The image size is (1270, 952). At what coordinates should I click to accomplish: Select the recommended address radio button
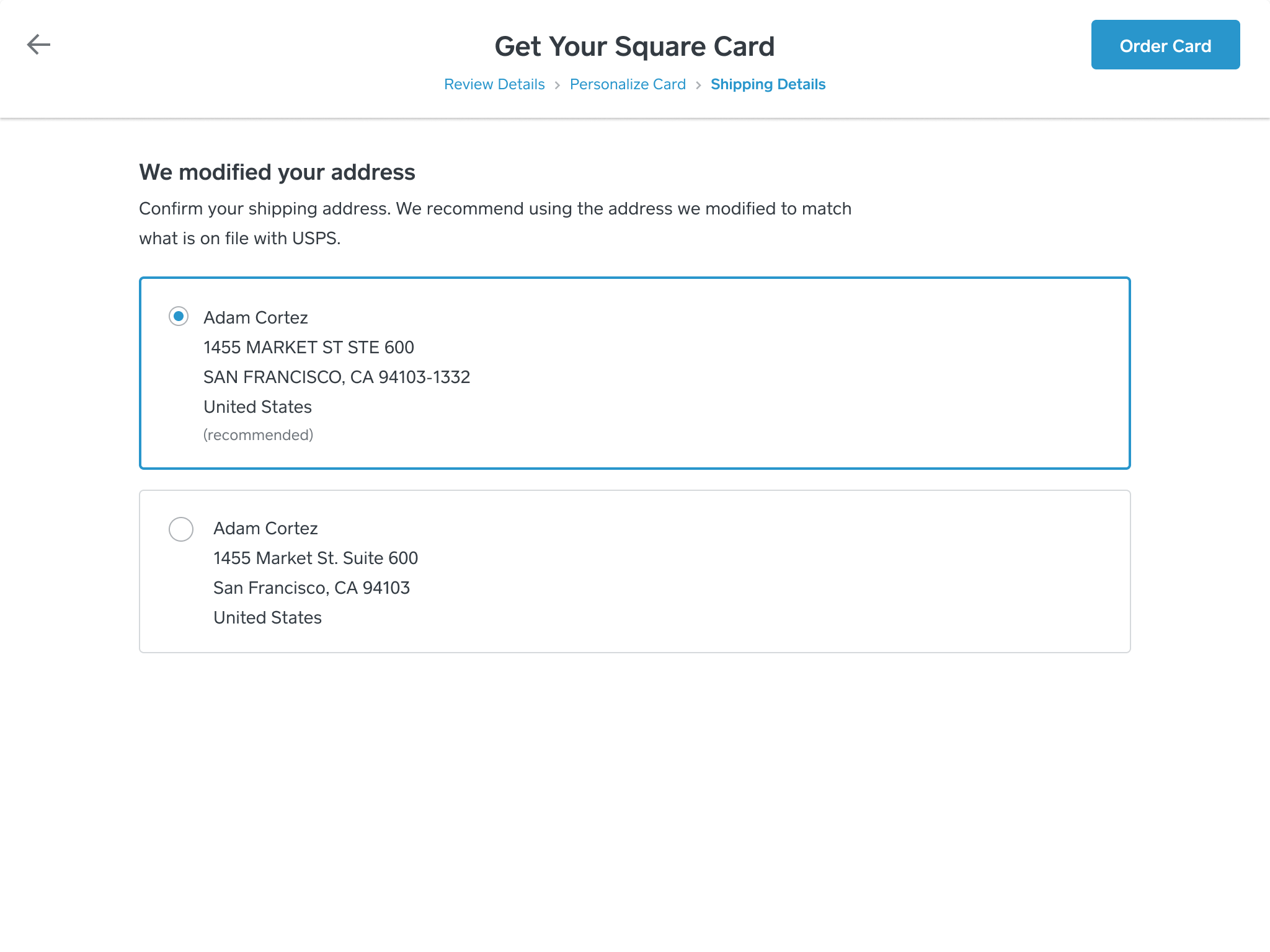179,316
